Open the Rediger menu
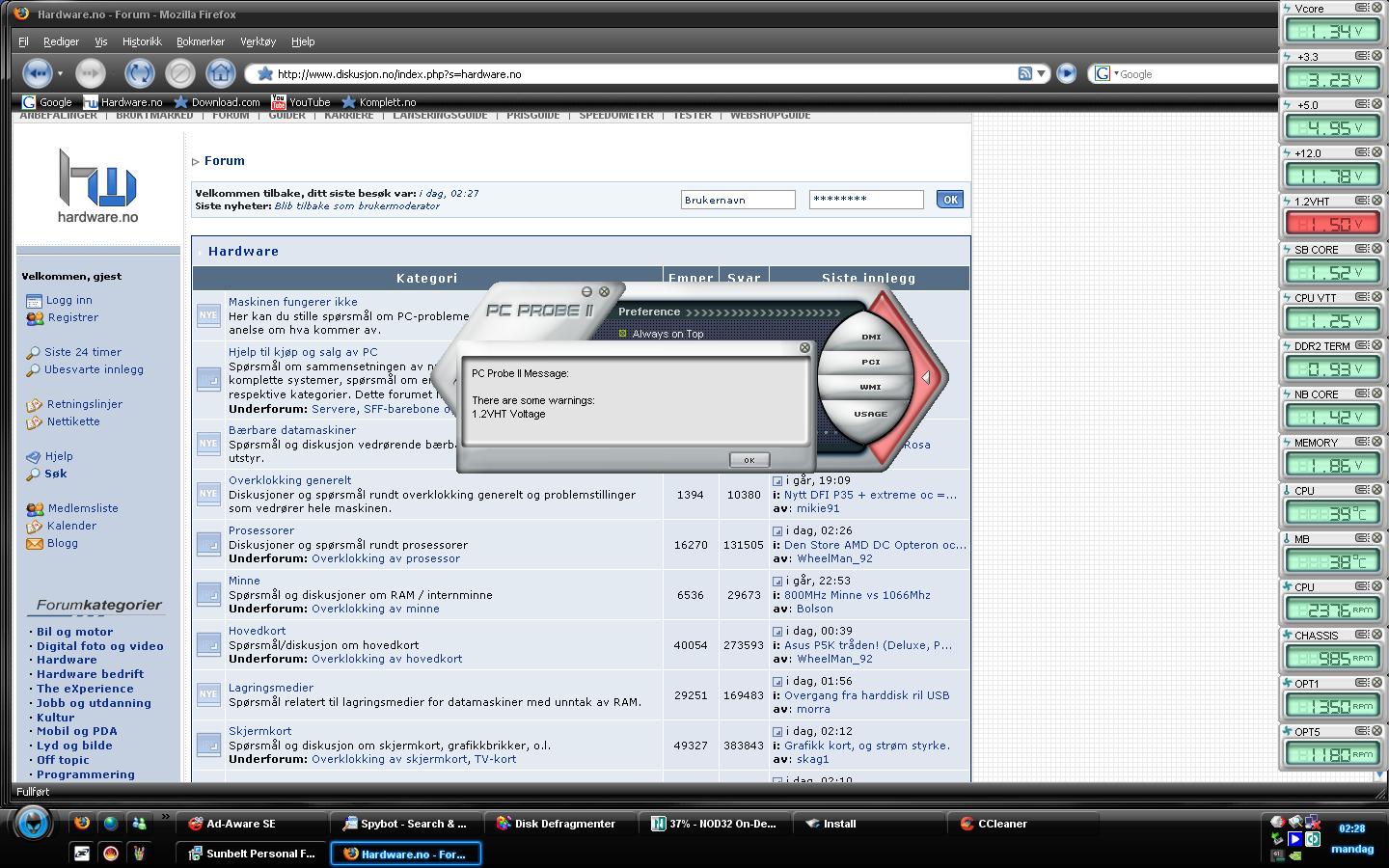 point(61,41)
